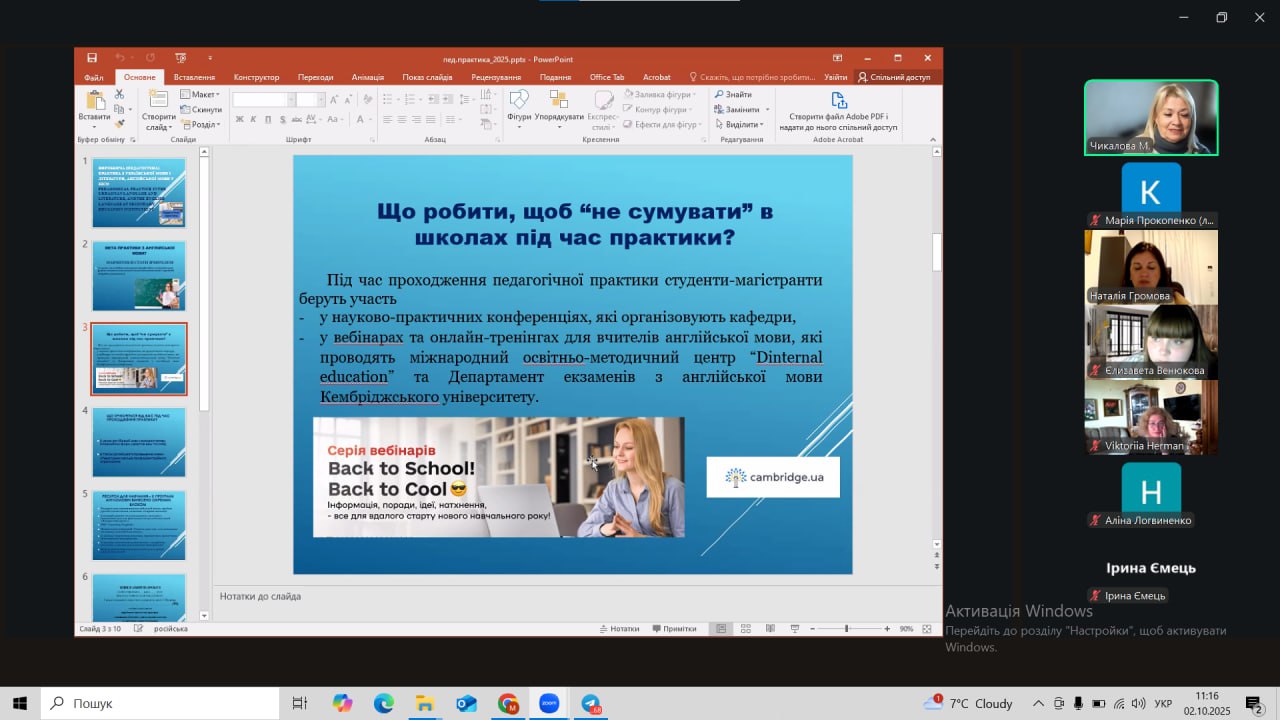Click the Find (Знайти) button

(x=734, y=95)
